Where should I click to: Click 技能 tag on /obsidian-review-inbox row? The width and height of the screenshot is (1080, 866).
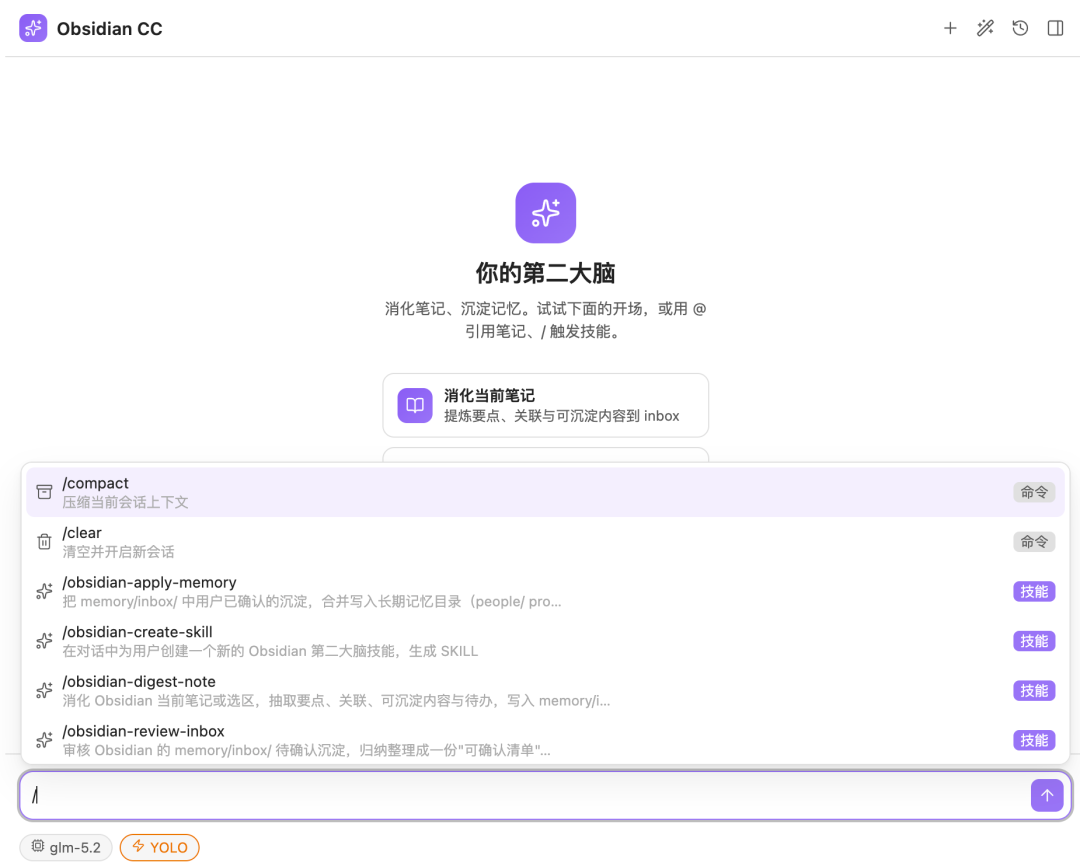1034,740
